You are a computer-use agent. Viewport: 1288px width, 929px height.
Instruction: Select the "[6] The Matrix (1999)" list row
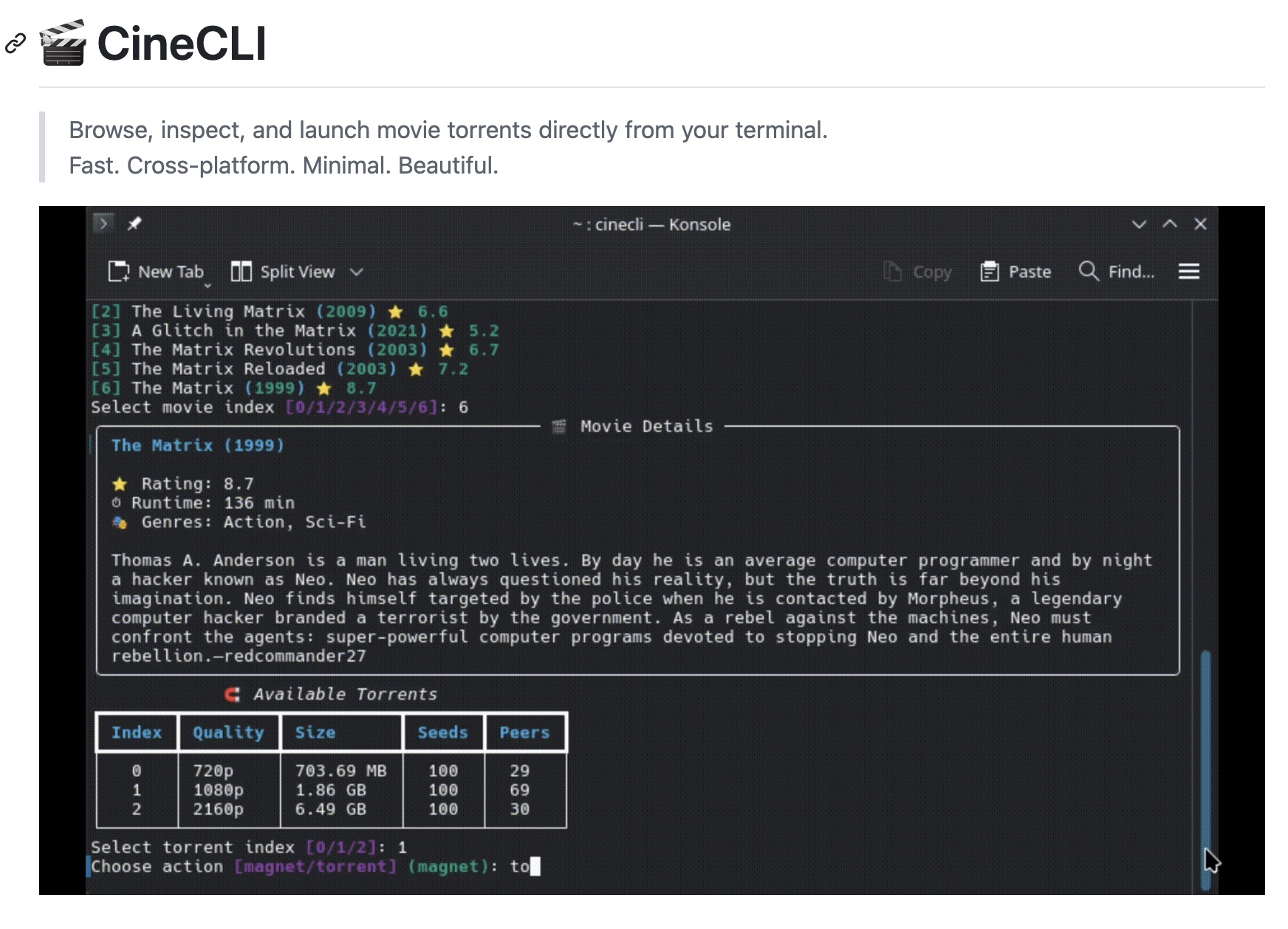click(234, 388)
